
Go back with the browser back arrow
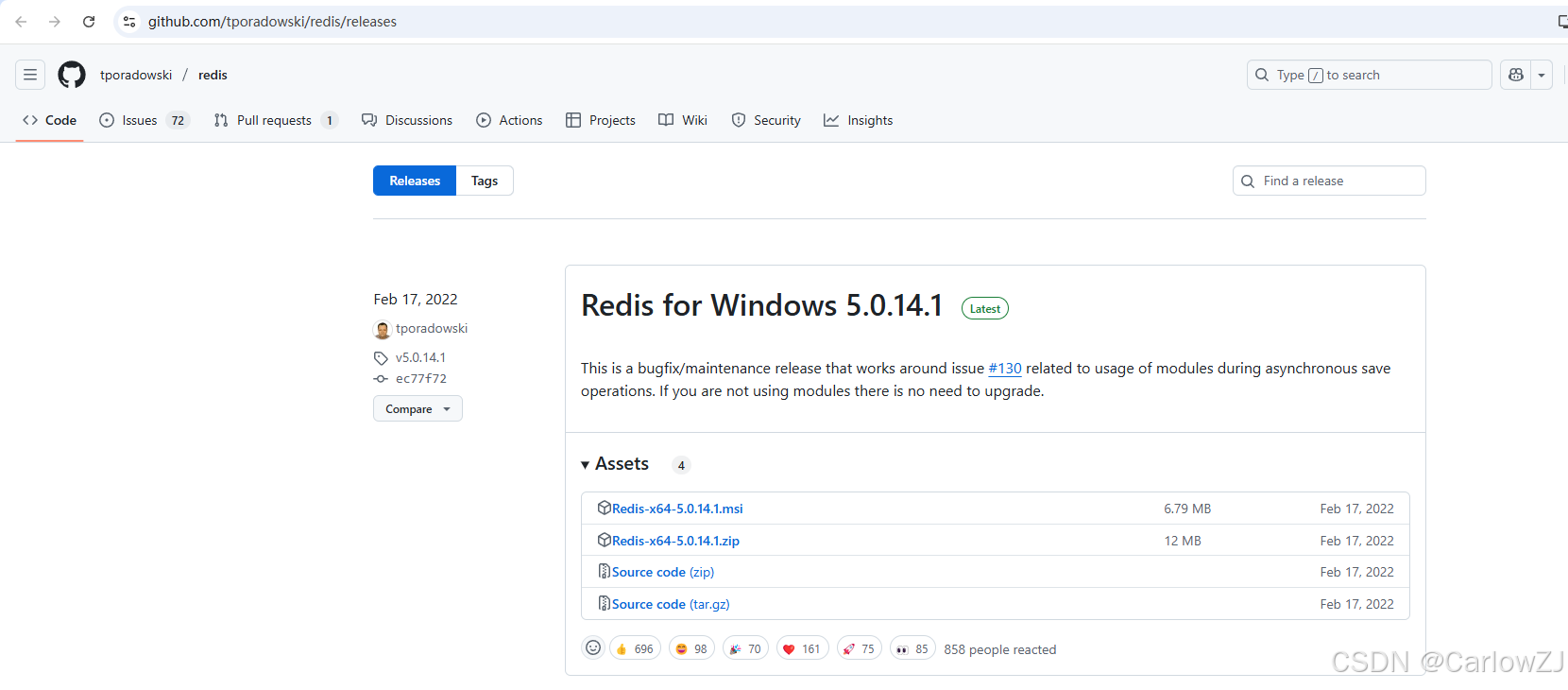pyautogui.click(x=21, y=22)
